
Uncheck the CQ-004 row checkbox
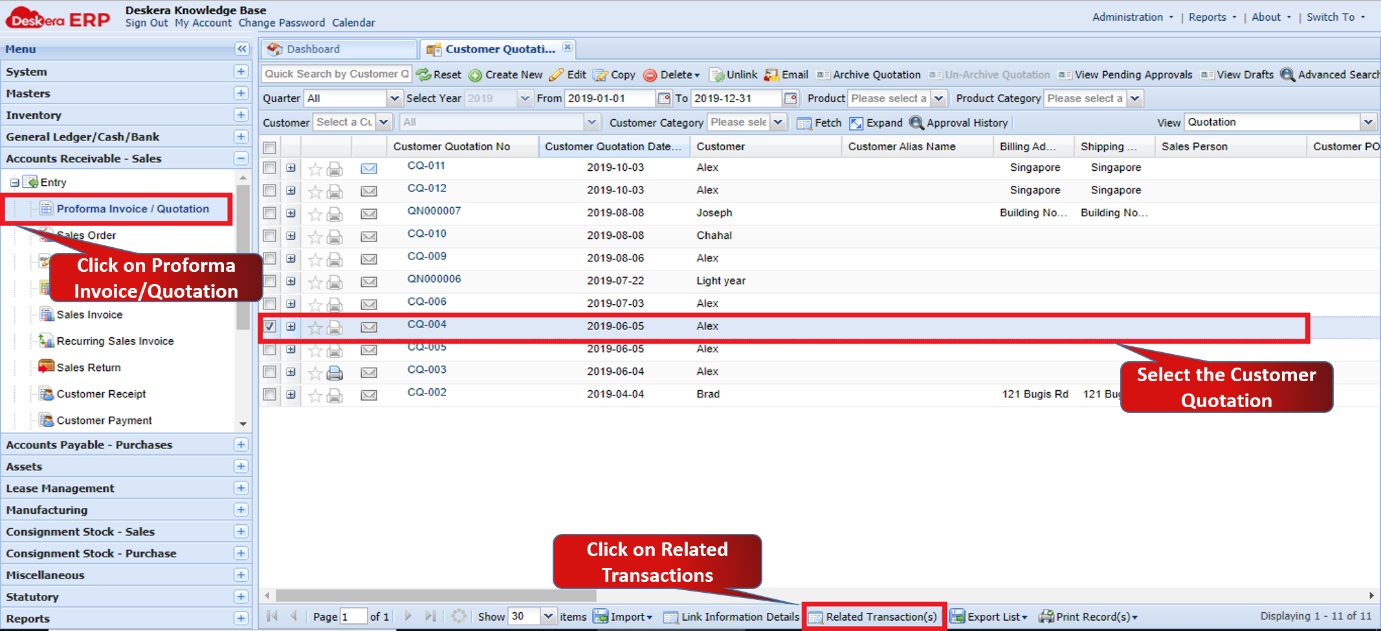coord(269,326)
